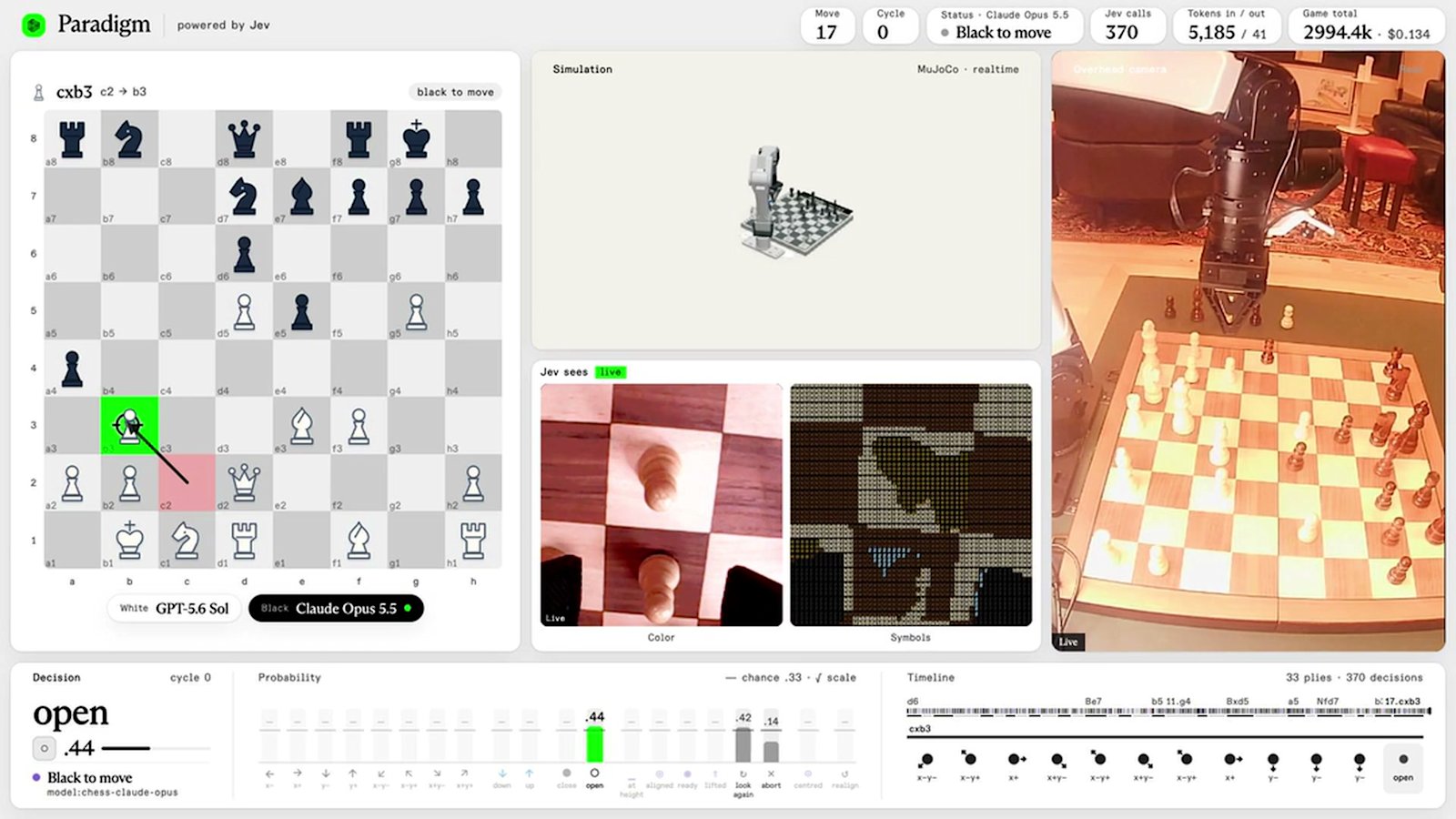Viewport: 1456px width, 819px height.
Task: Click the 'lifted' state icon
Action: click(x=715, y=774)
